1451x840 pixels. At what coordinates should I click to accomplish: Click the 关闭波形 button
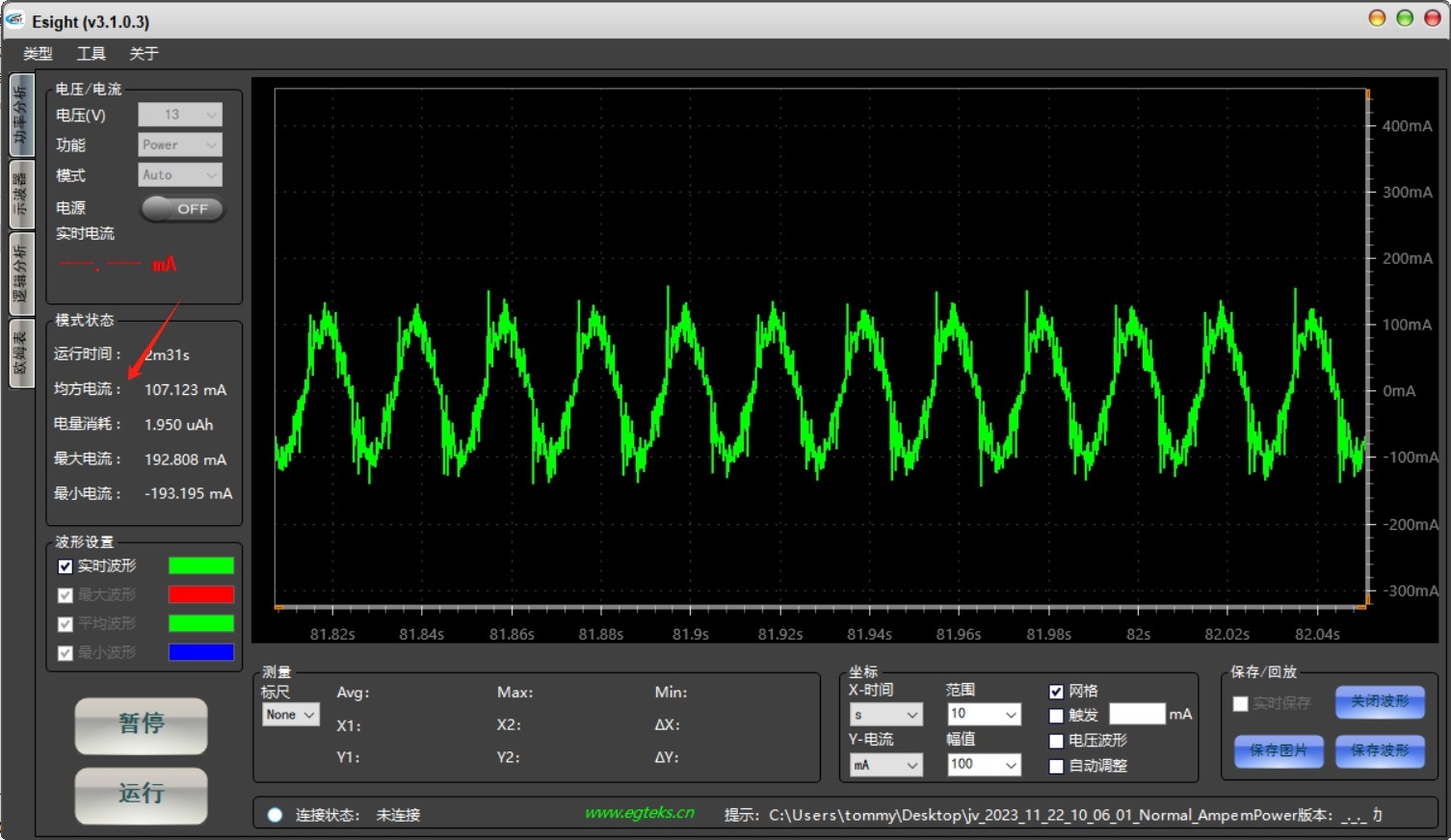[x=1380, y=702]
